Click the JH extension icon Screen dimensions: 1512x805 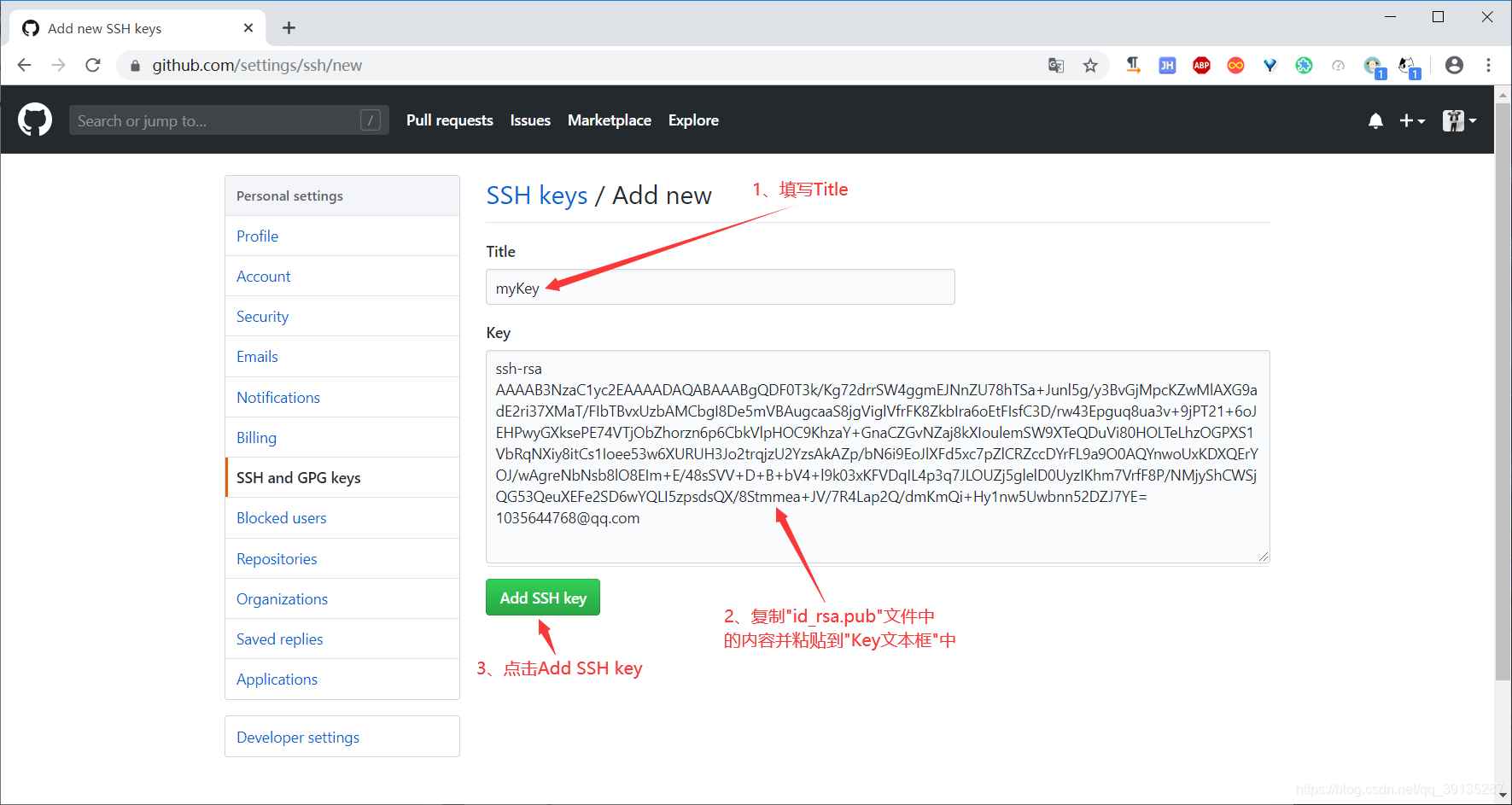click(x=1167, y=66)
